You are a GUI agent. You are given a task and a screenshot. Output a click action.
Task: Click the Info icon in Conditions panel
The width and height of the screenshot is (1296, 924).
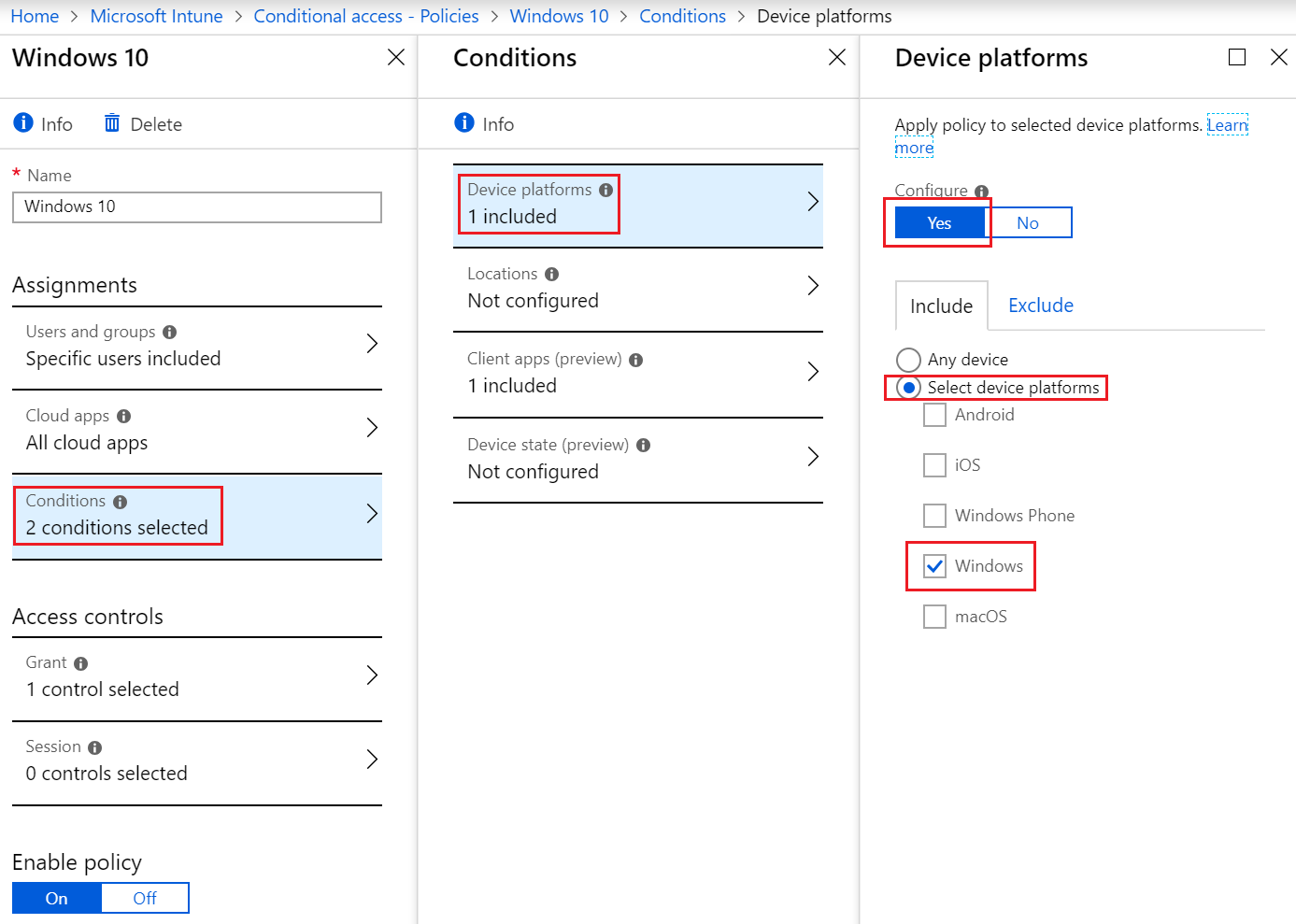point(464,123)
